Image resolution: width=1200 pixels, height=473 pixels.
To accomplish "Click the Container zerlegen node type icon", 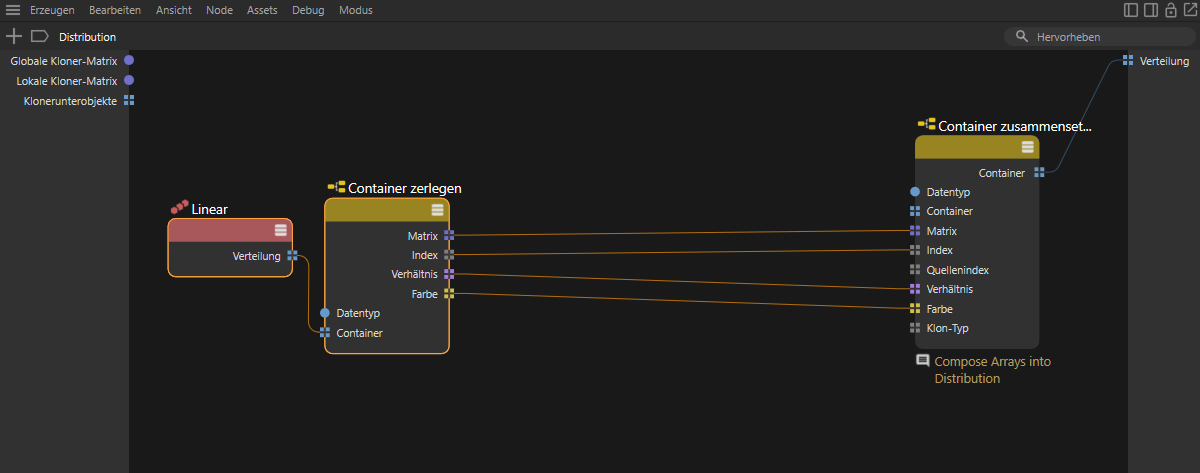I will pyautogui.click(x=336, y=187).
